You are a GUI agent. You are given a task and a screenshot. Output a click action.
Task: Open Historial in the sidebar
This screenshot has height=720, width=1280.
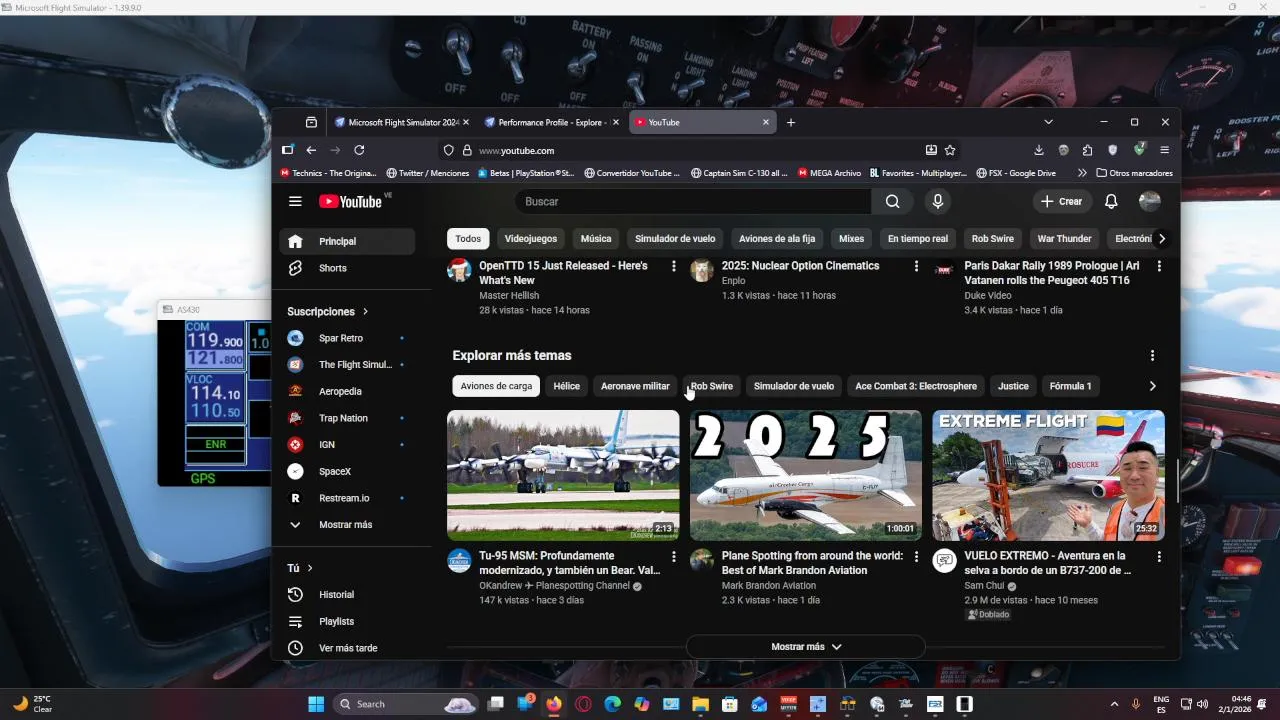tap(346, 594)
